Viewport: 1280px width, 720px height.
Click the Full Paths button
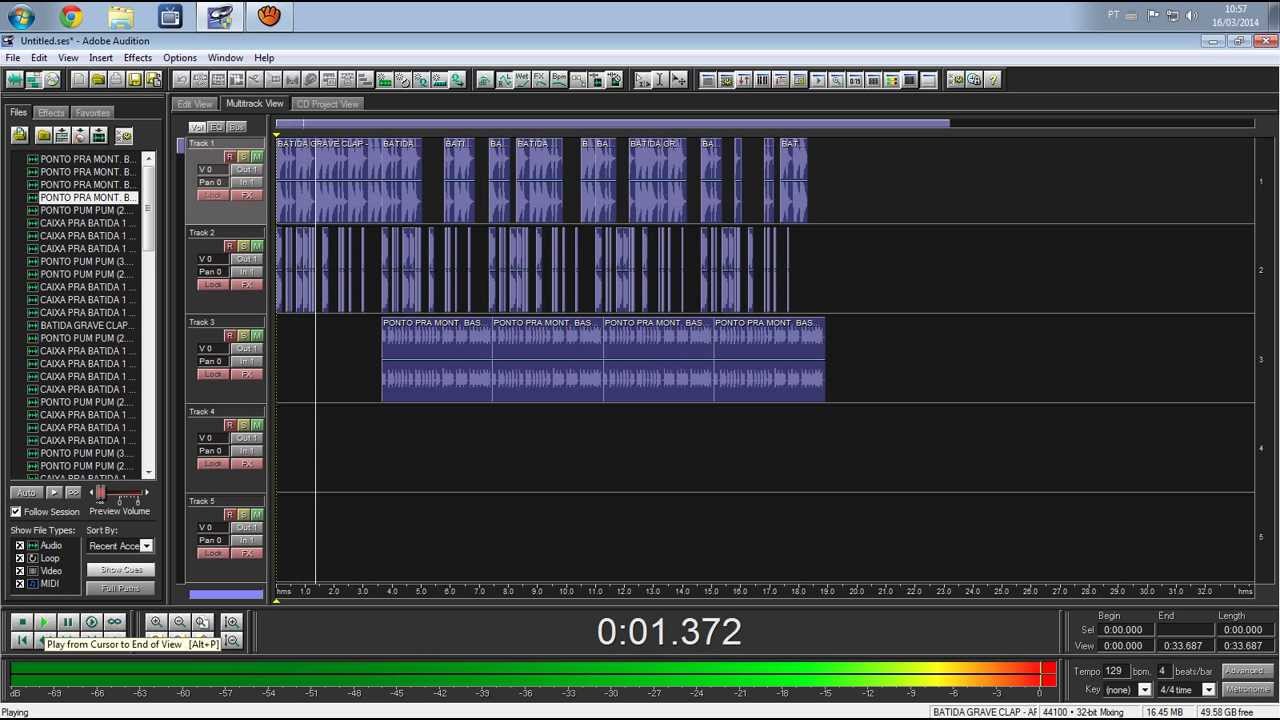click(121, 588)
